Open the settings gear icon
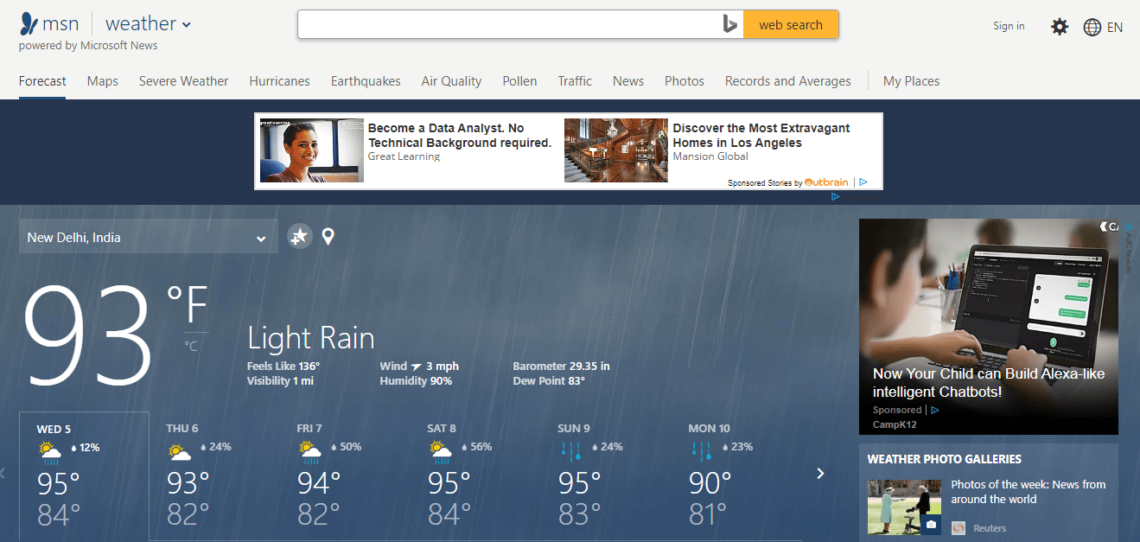The height and width of the screenshot is (542, 1140). pyautogui.click(x=1059, y=27)
